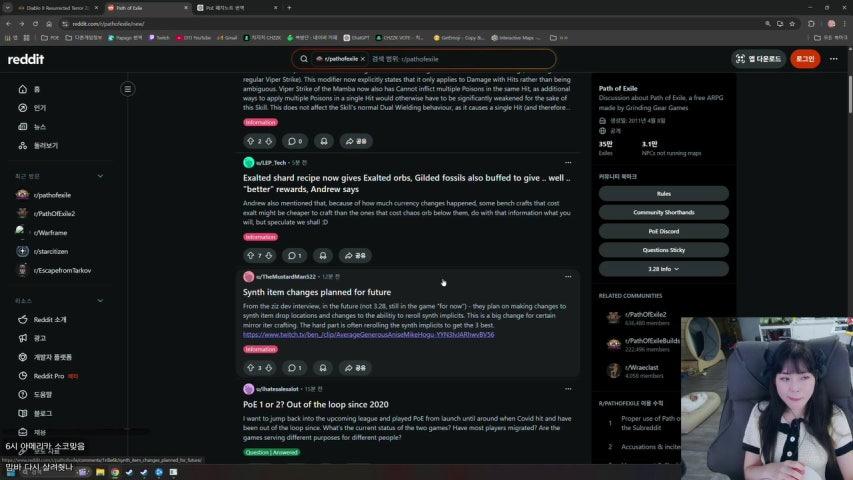This screenshot has height=480, width=853.
Task: Open comments on Synth item changes post
Action: [x=294, y=368]
